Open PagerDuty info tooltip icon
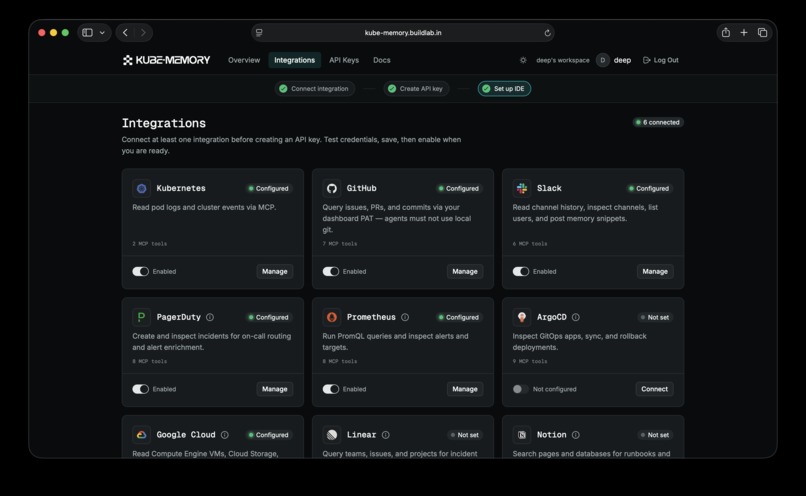Image resolution: width=806 pixels, height=496 pixels. coord(210,317)
